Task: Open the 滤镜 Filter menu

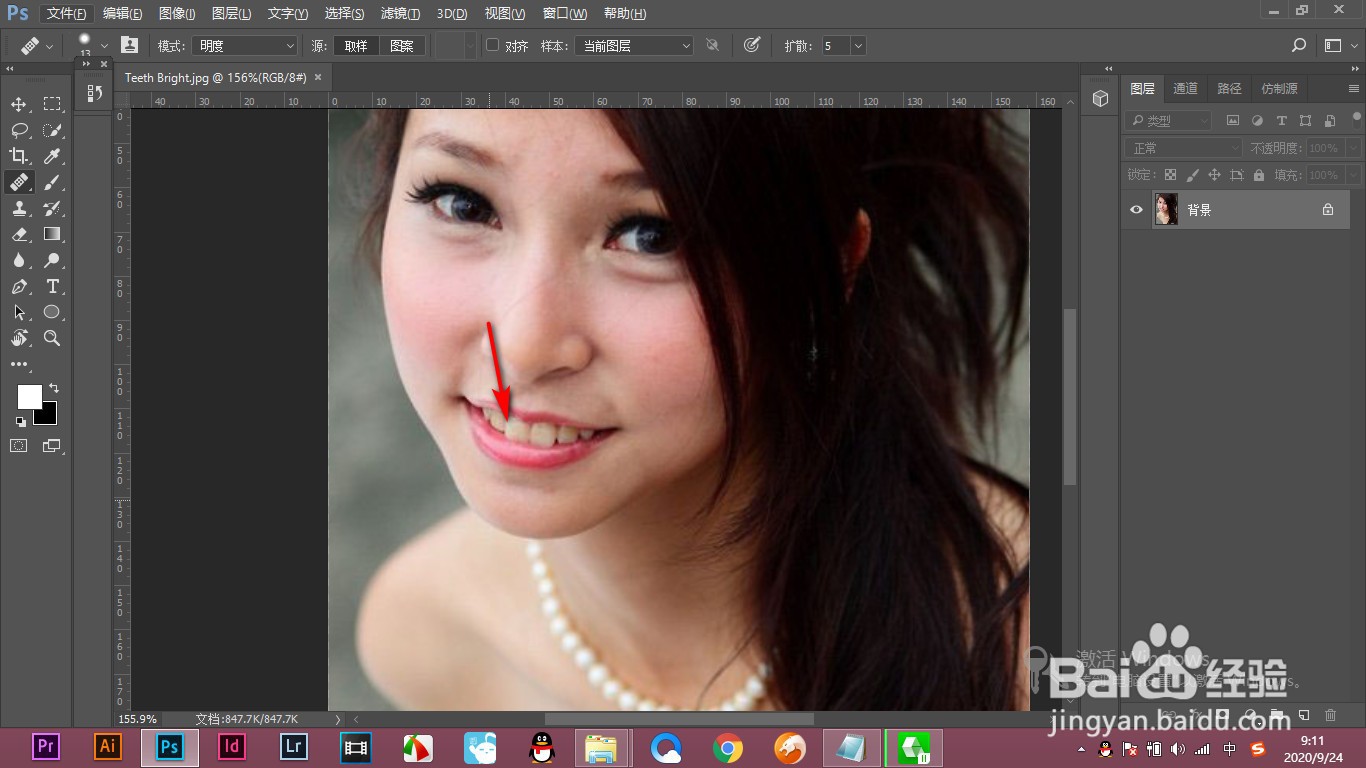Action: pos(401,14)
